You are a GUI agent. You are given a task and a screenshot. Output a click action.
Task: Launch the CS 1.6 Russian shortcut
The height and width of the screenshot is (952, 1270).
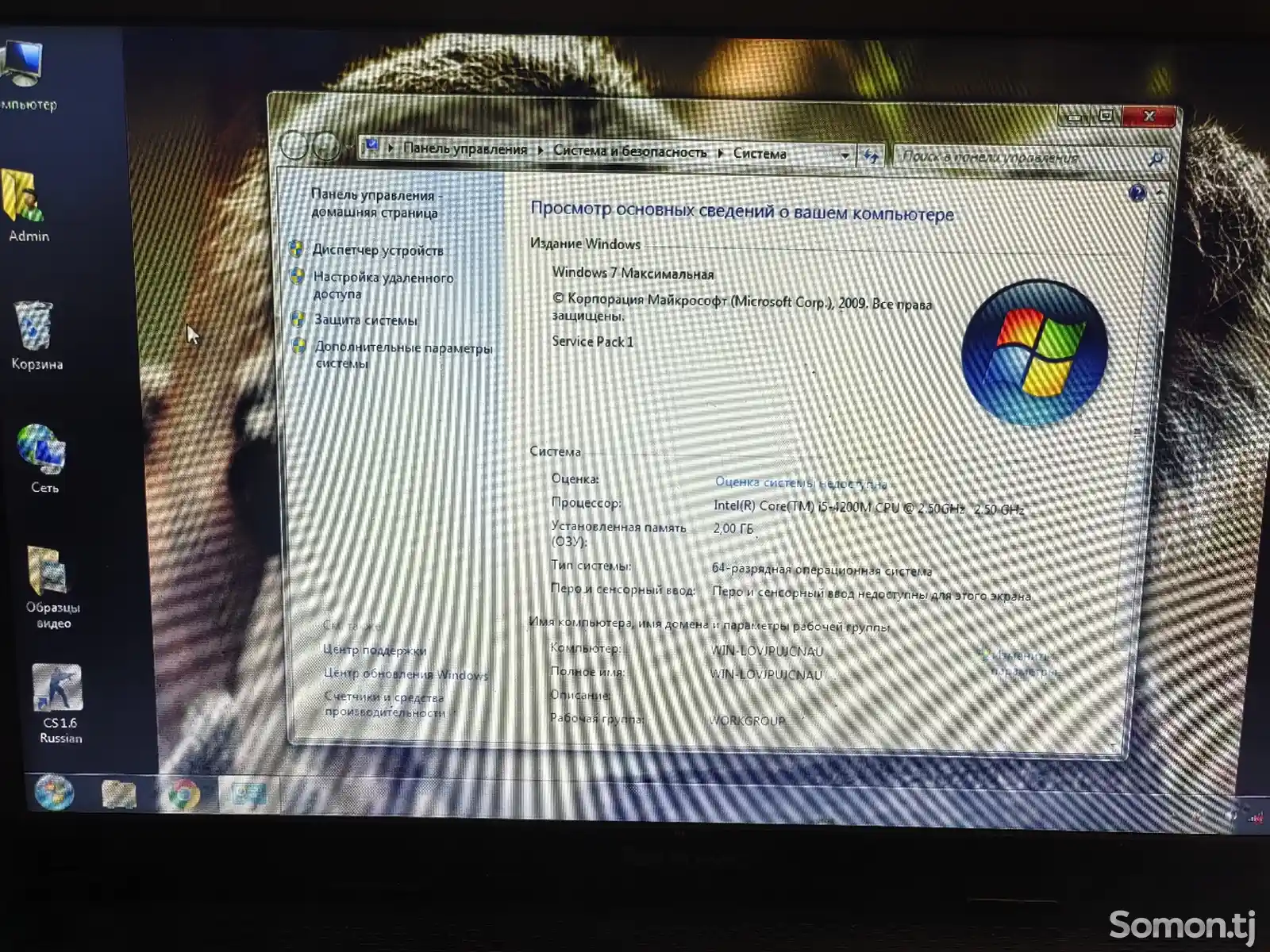(60, 704)
